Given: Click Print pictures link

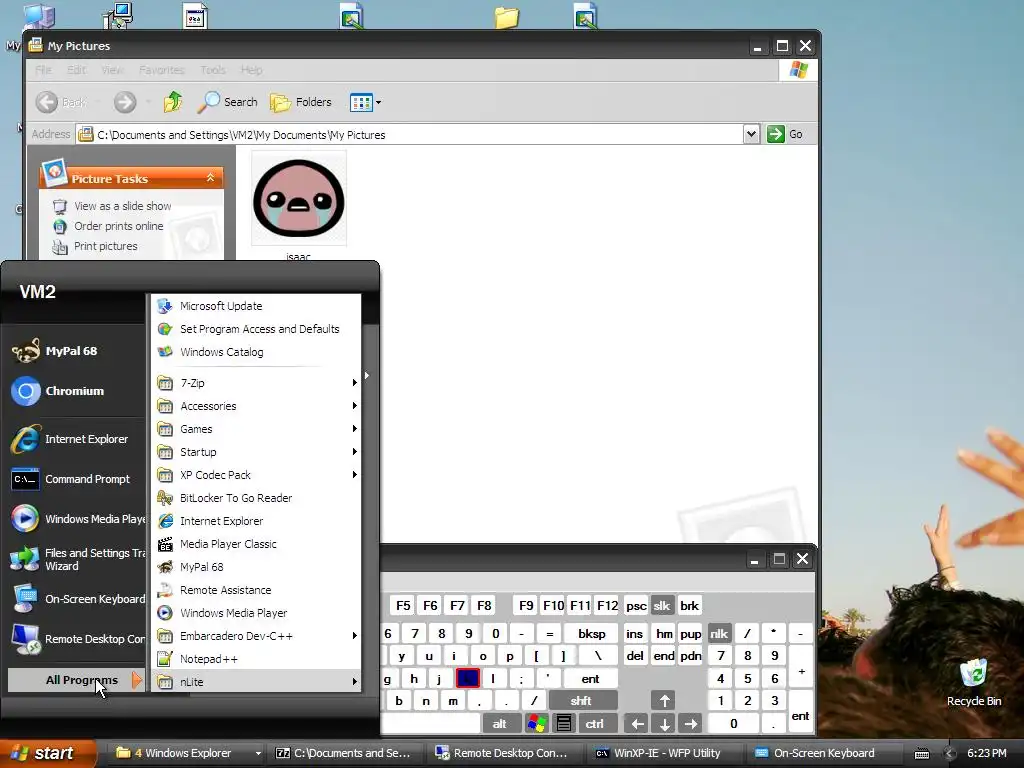Looking at the screenshot, I should pos(105,246).
